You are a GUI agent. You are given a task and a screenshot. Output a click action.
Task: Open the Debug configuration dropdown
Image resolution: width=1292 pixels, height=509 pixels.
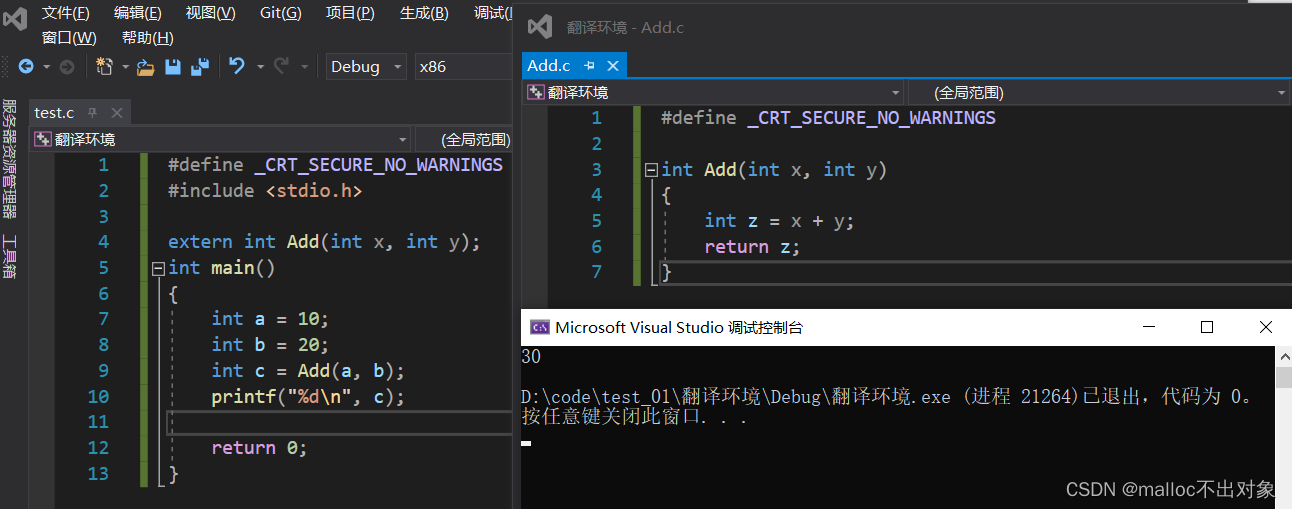tap(366, 67)
